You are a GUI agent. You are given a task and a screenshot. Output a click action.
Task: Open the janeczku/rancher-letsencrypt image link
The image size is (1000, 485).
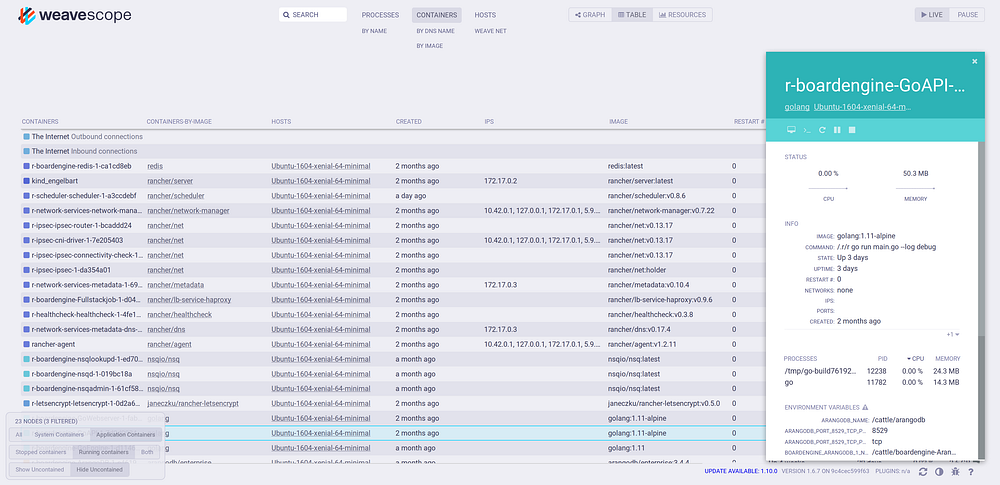pos(193,403)
